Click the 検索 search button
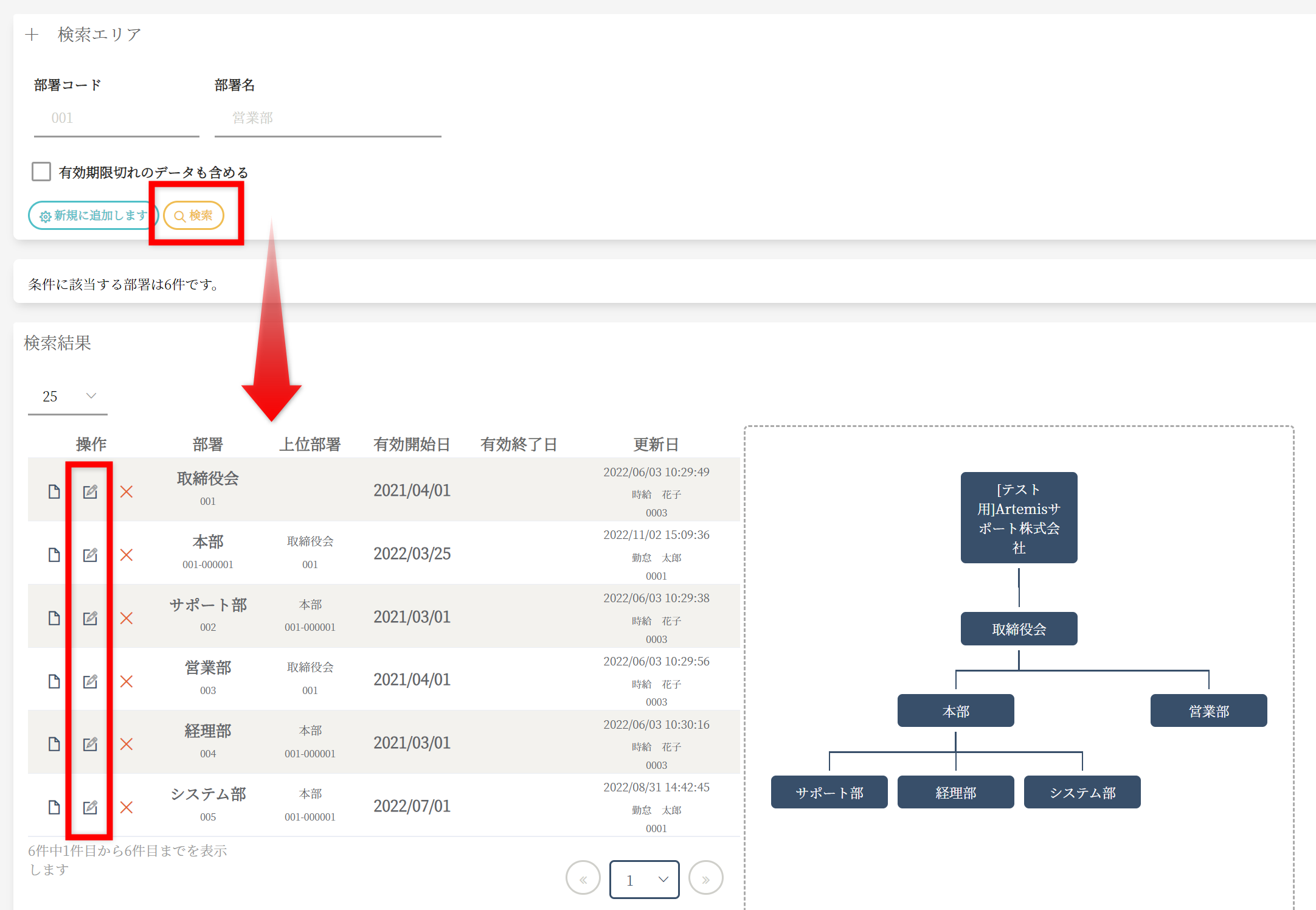 point(193,215)
